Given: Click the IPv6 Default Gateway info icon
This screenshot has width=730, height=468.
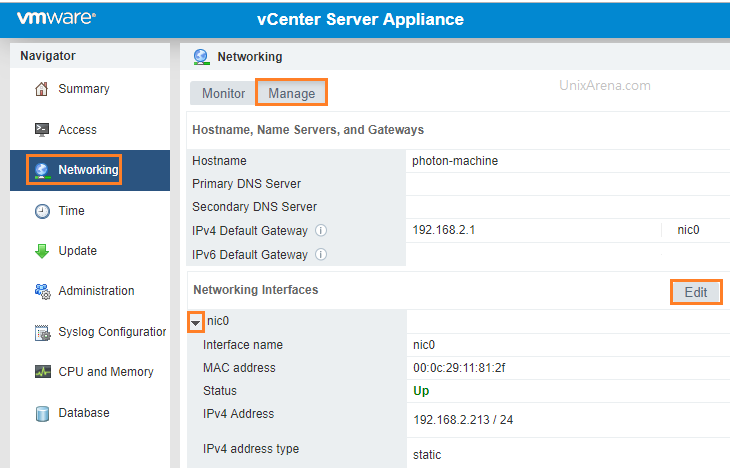Looking at the screenshot, I should click(x=321, y=254).
